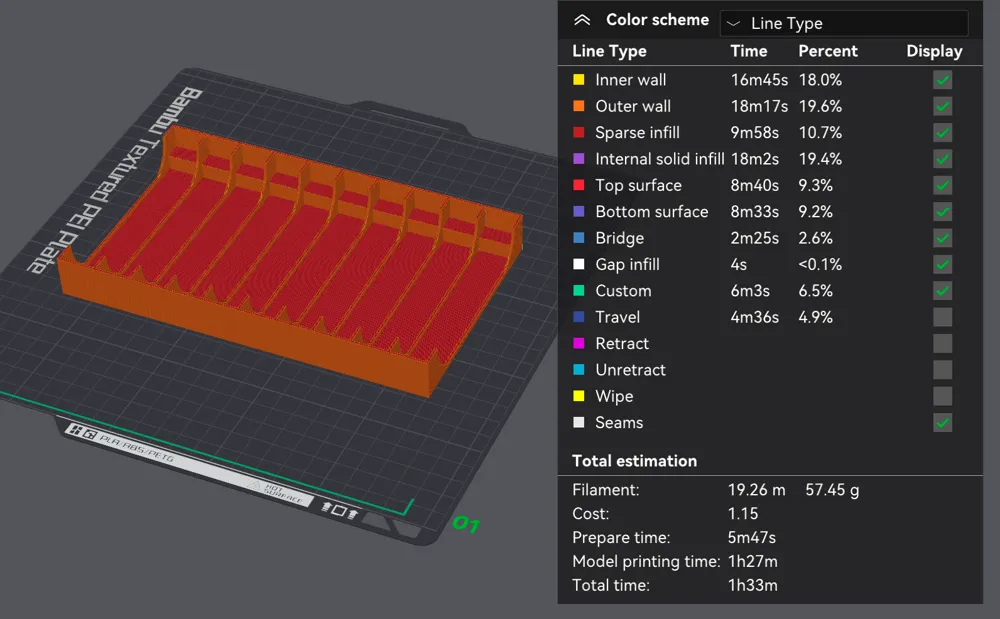Select the Bottom surface label
Viewport: 1000px width, 619px height.
(x=651, y=212)
